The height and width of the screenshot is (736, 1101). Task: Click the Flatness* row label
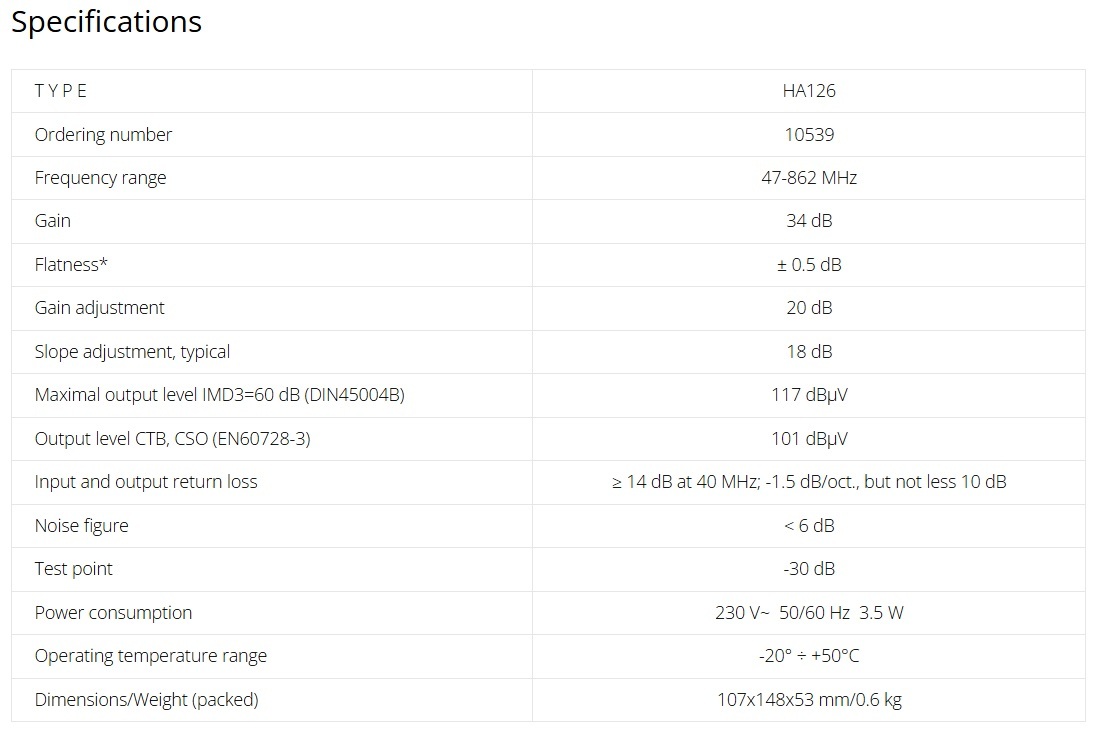pyautogui.click(x=71, y=265)
